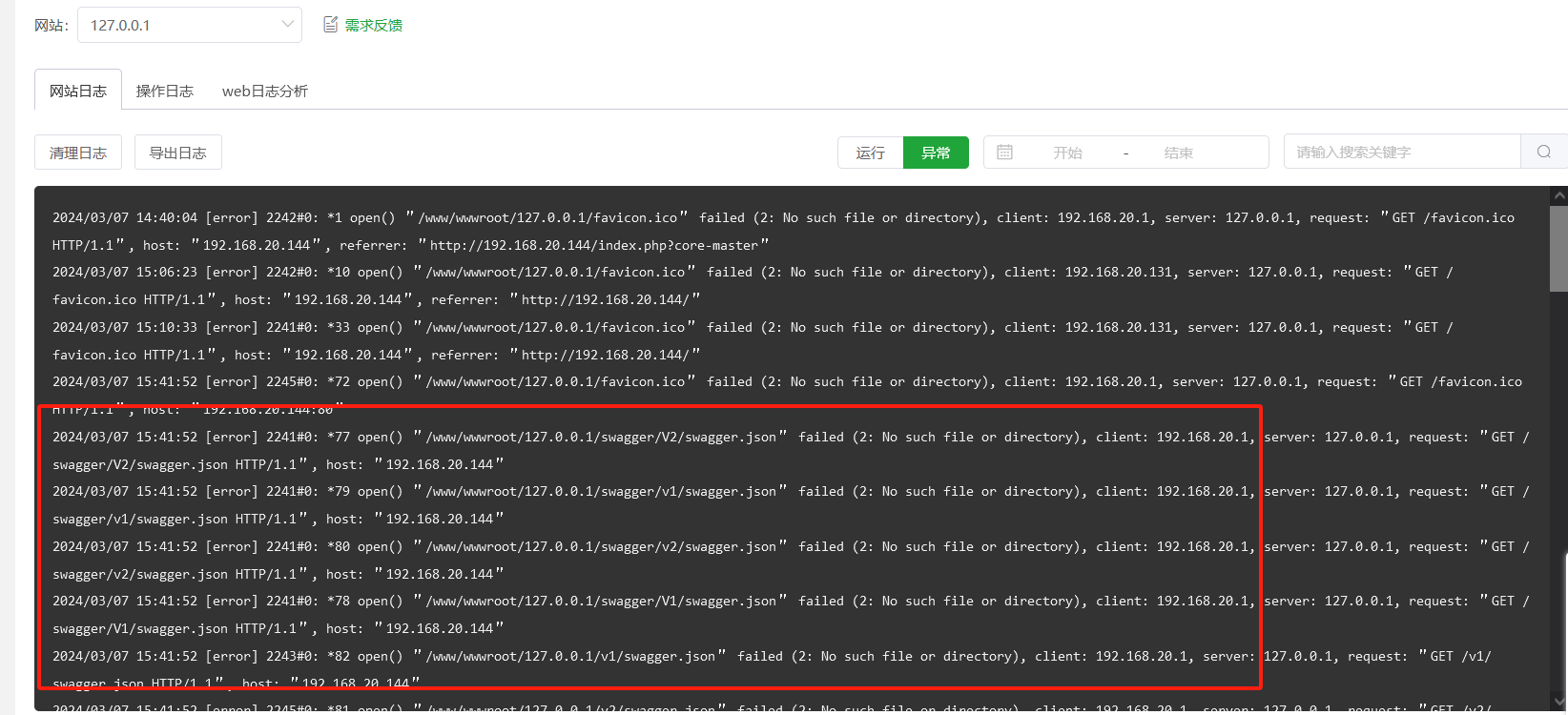Click the calendar icon in date range
Viewport: 1568px width, 715px height.
pyautogui.click(x=1004, y=153)
